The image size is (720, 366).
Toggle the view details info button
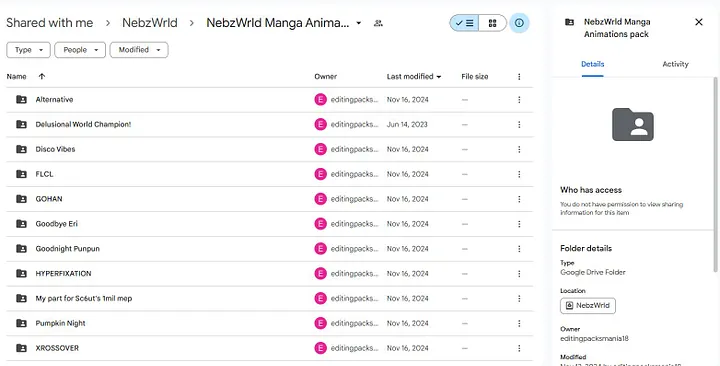(x=519, y=23)
